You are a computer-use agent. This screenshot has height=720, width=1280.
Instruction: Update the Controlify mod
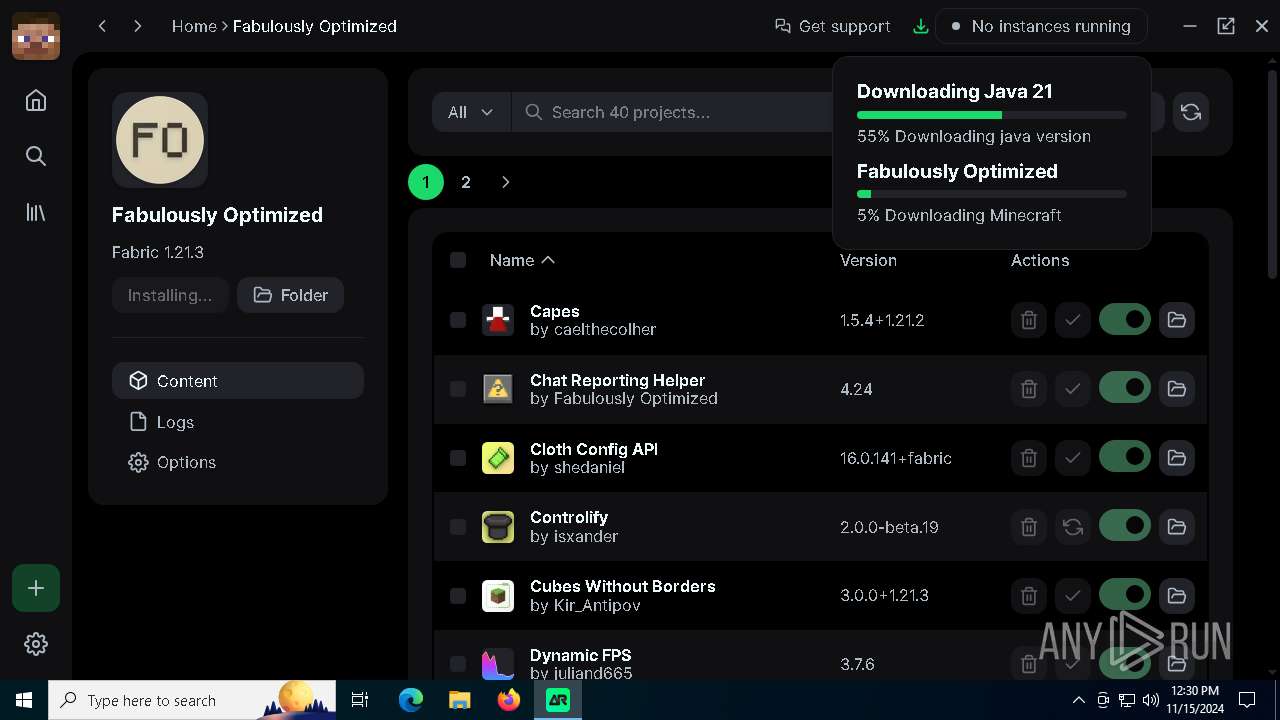tap(1073, 526)
